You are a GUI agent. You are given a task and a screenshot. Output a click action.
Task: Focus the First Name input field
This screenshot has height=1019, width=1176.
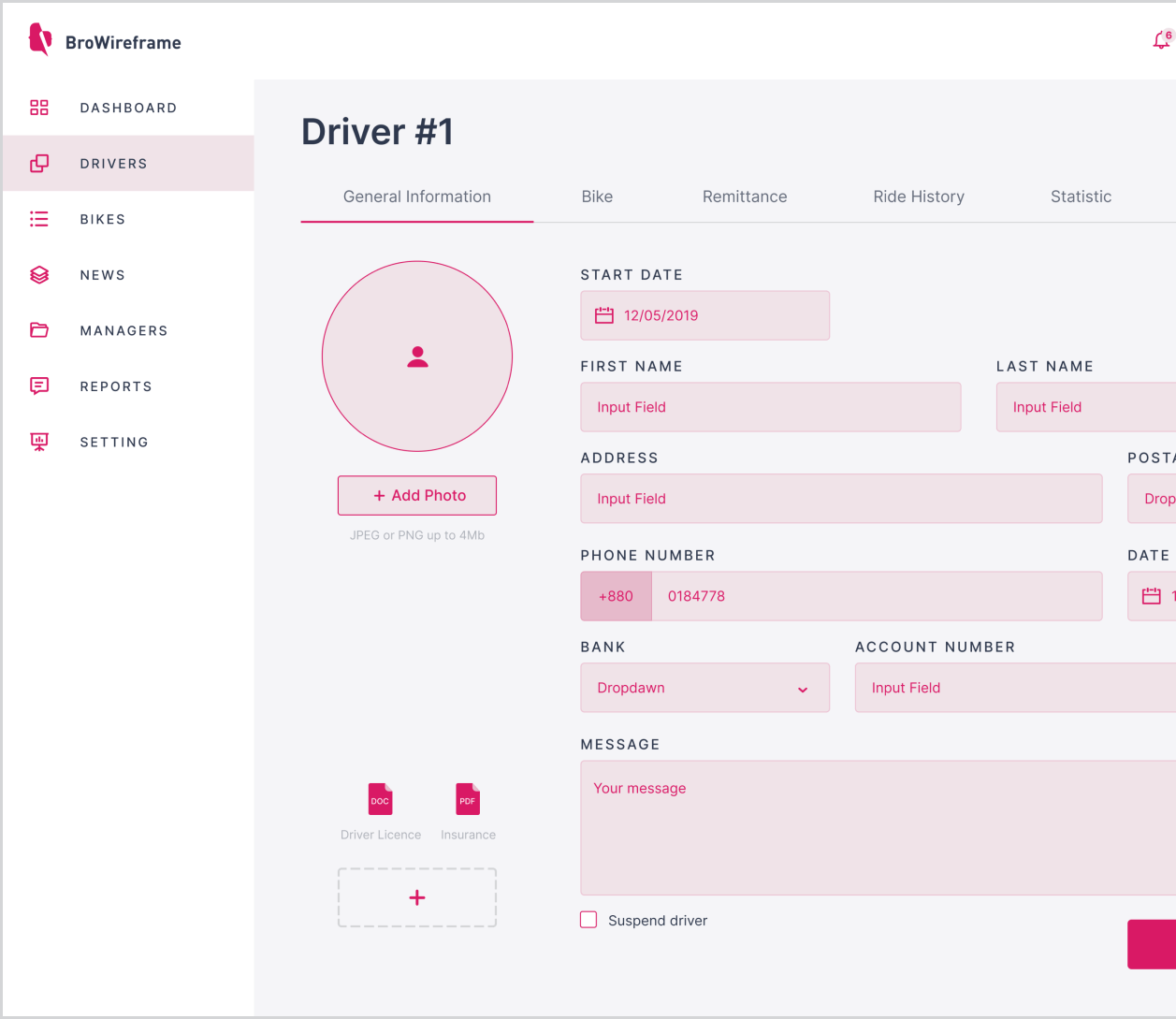tap(771, 407)
